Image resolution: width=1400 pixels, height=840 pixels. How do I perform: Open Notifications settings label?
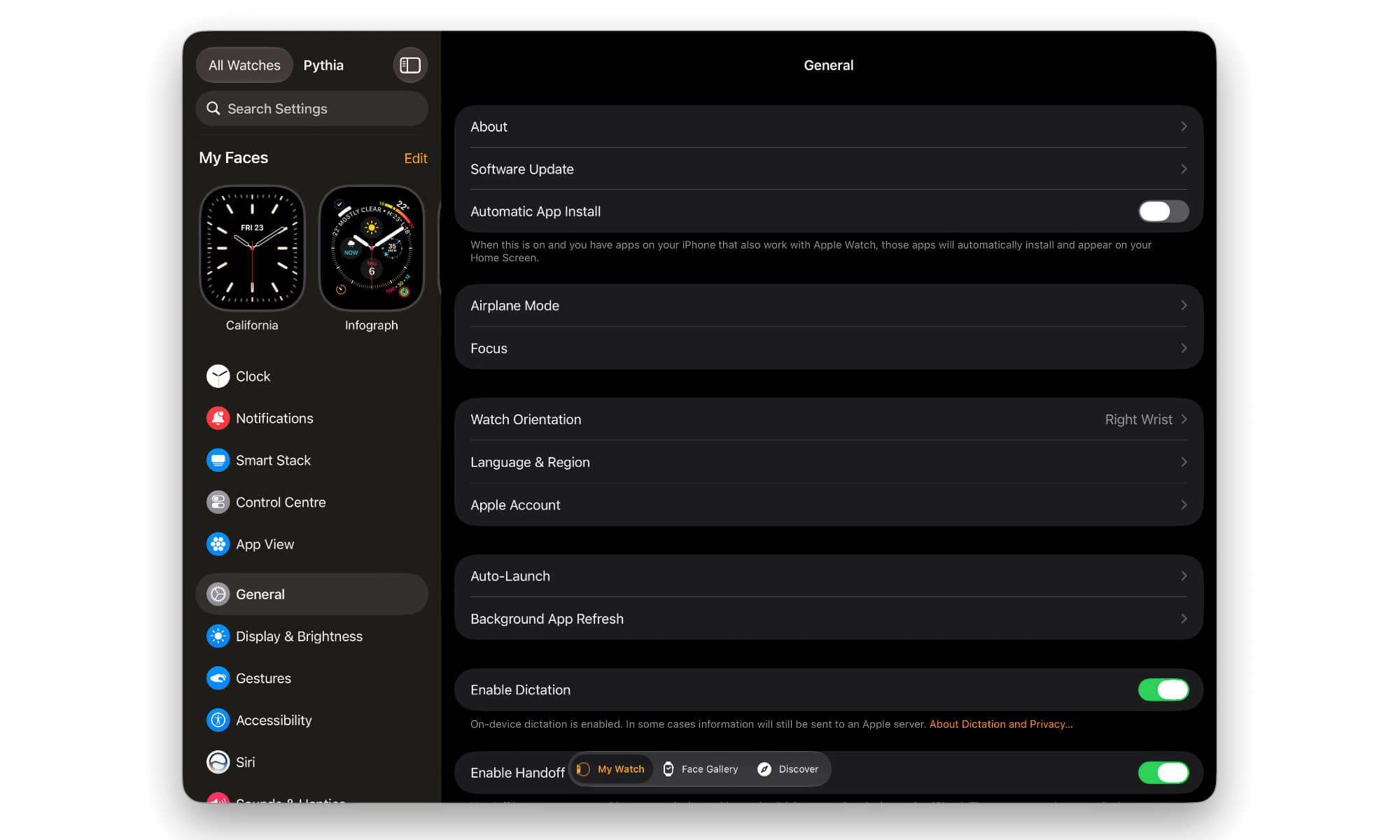click(x=274, y=418)
